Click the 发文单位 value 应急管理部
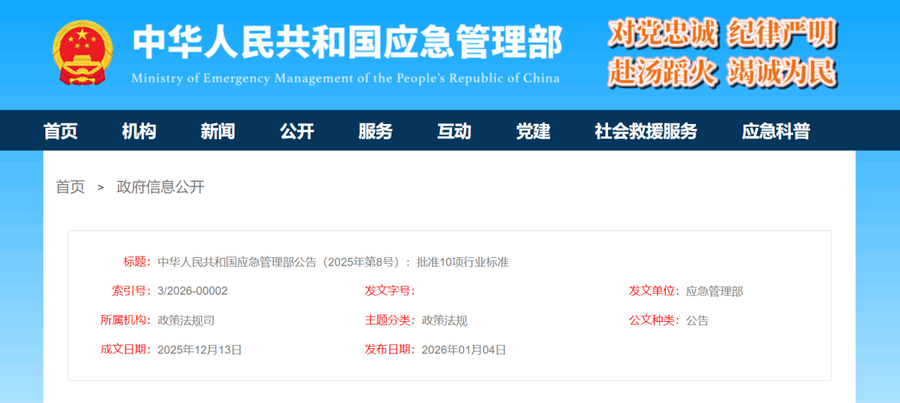This screenshot has width=900, height=403. point(714,291)
